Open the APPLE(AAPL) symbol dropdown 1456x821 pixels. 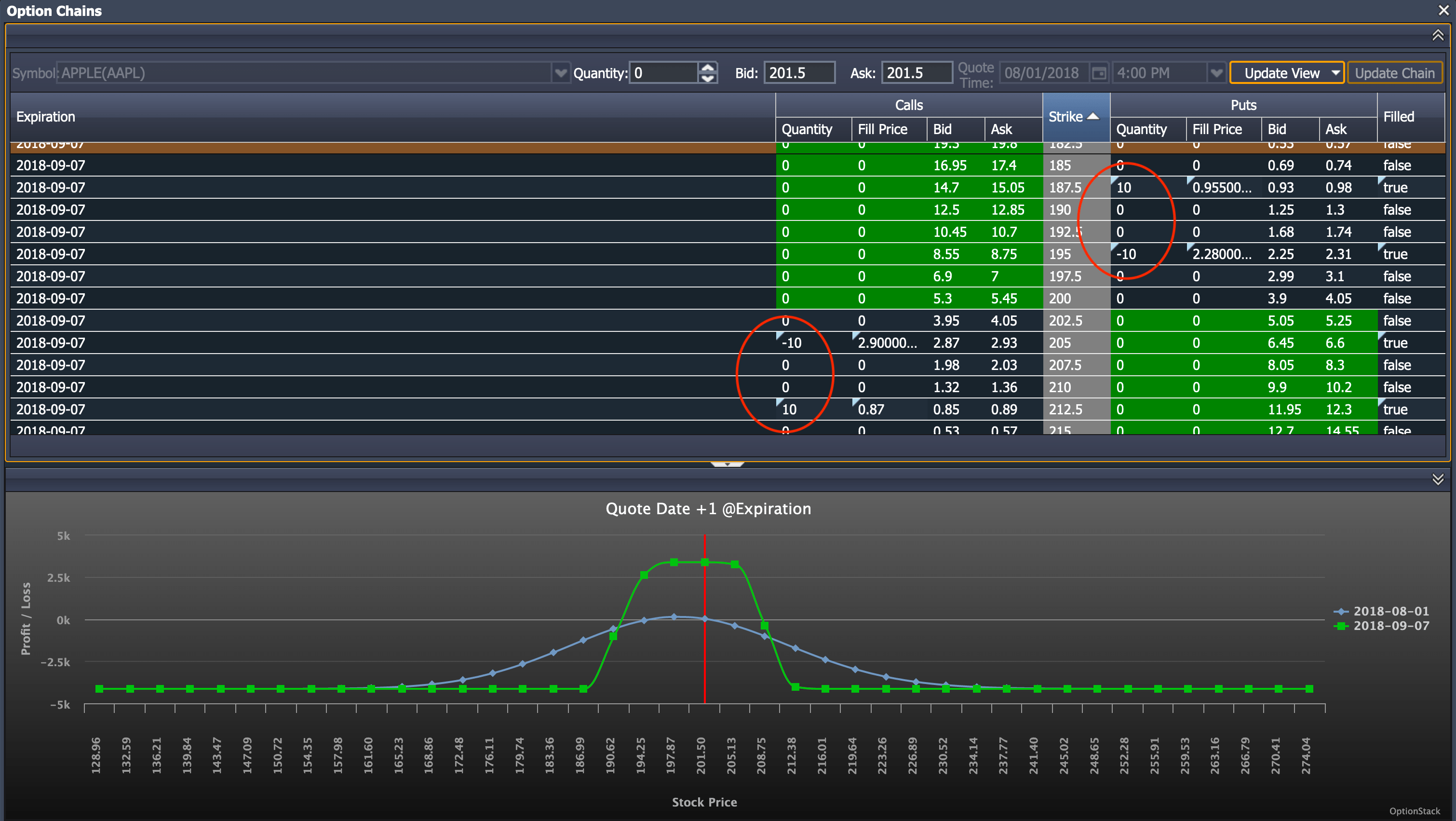click(560, 72)
